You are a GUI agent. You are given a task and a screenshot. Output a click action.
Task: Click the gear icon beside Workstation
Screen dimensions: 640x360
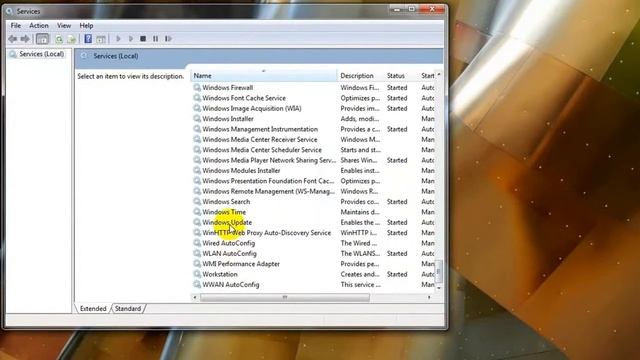[x=197, y=274]
